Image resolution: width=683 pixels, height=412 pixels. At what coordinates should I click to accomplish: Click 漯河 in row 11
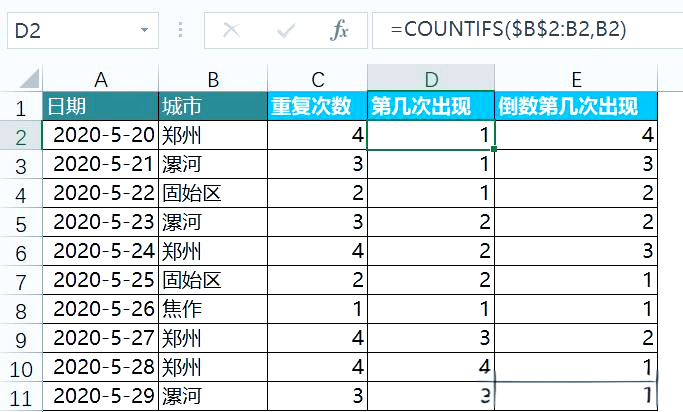[213, 396]
